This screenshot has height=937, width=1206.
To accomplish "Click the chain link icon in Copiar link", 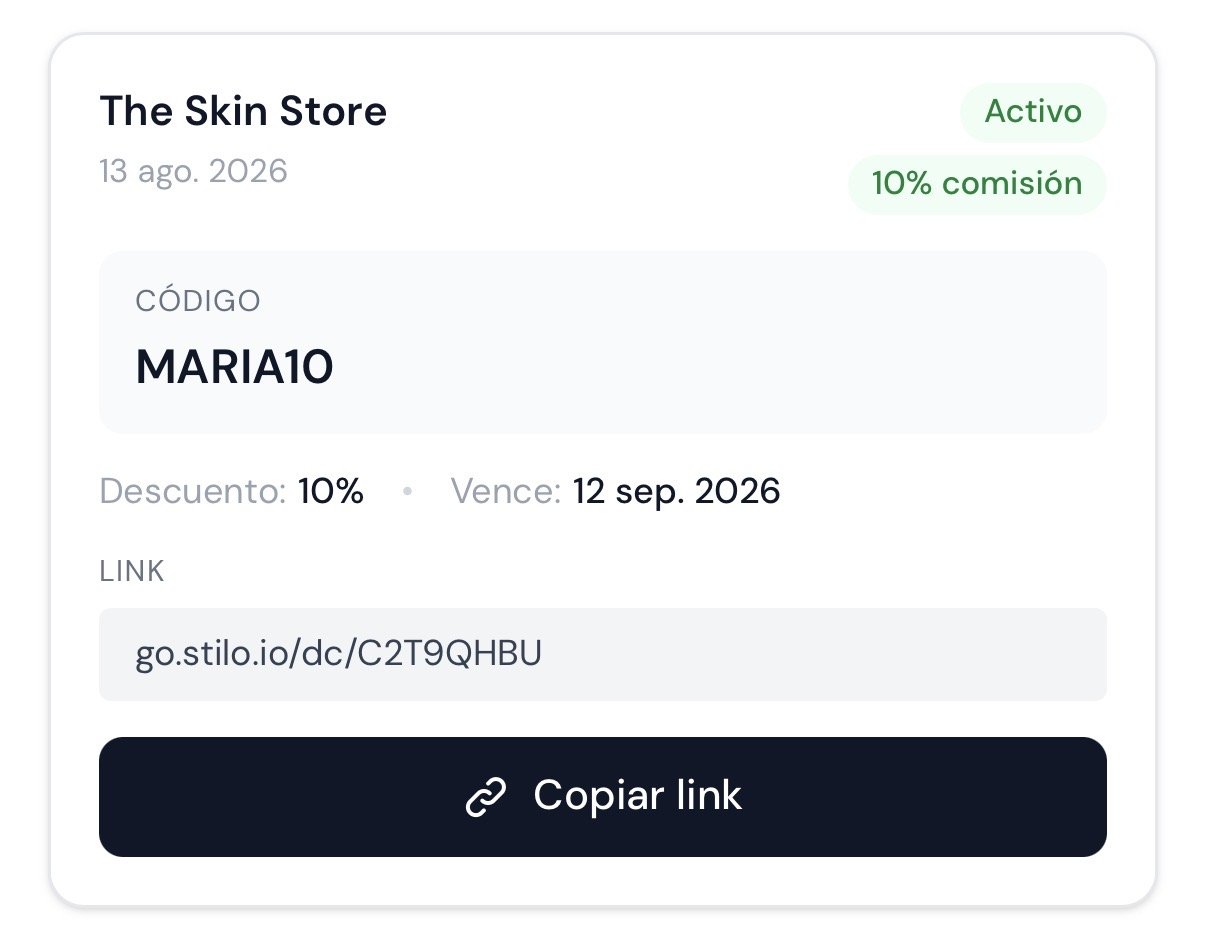I will tap(486, 797).
